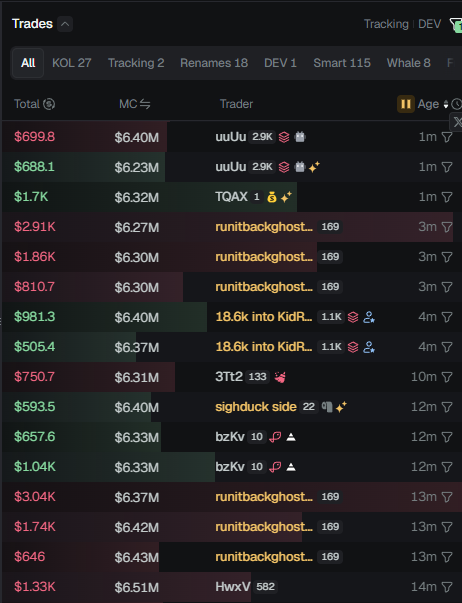The height and width of the screenshot is (603, 462).
Task: Click the stack icon on the $981.3 row
Action: tap(353, 317)
